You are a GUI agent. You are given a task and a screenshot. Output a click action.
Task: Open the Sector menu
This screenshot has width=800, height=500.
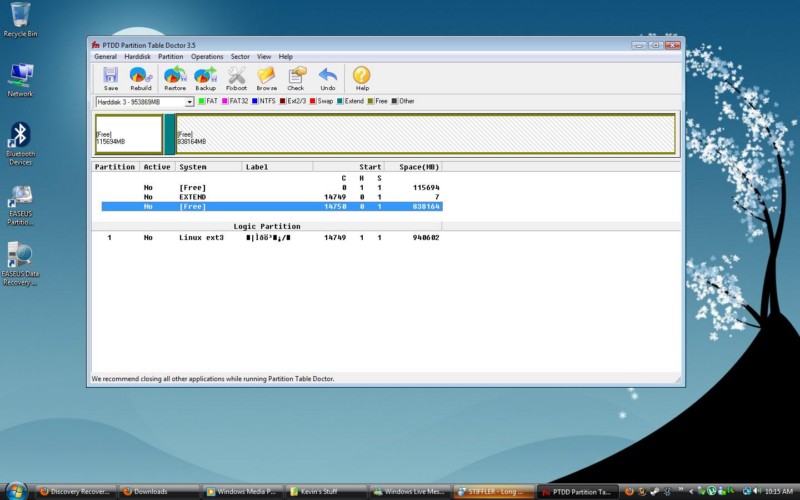[x=240, y=57]
